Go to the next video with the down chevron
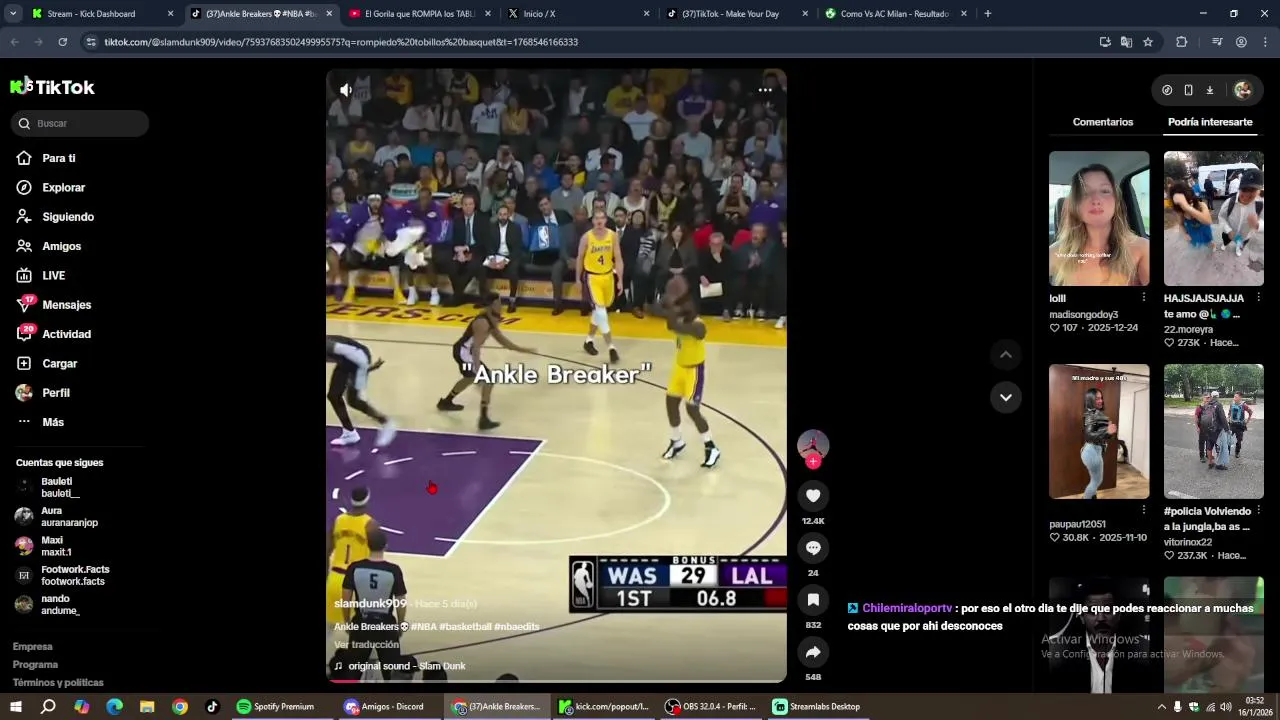 1006,397
